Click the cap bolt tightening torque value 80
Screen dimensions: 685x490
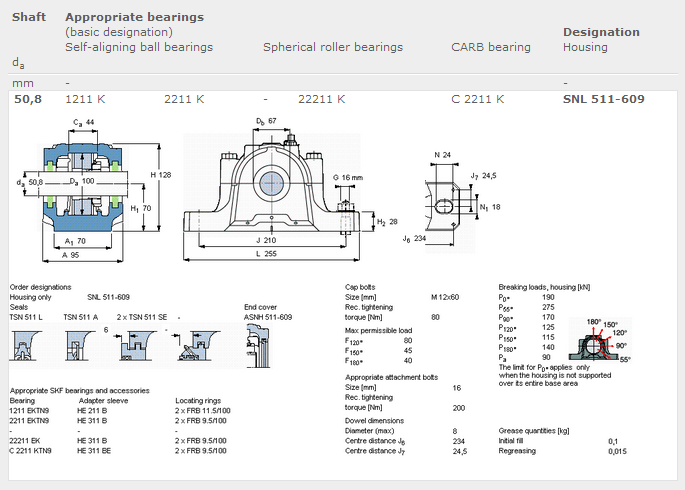[x=435, y=317]
